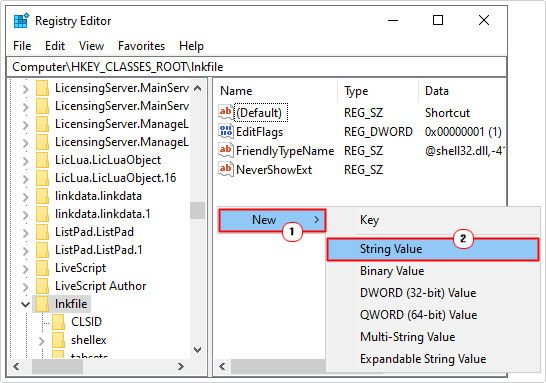Click the Registry Editor app icon in the title bar

[x=21, y=21]
